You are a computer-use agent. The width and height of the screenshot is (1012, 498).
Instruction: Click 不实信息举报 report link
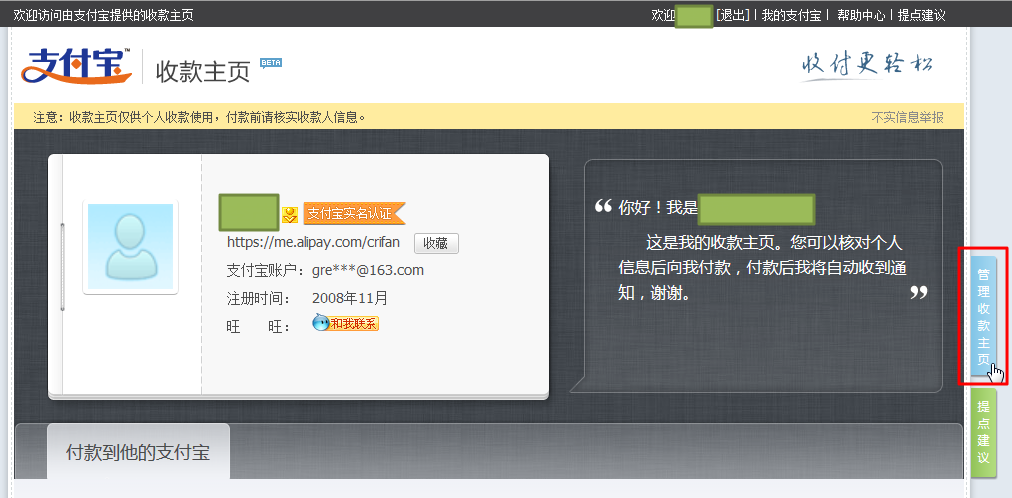(907, 117)
